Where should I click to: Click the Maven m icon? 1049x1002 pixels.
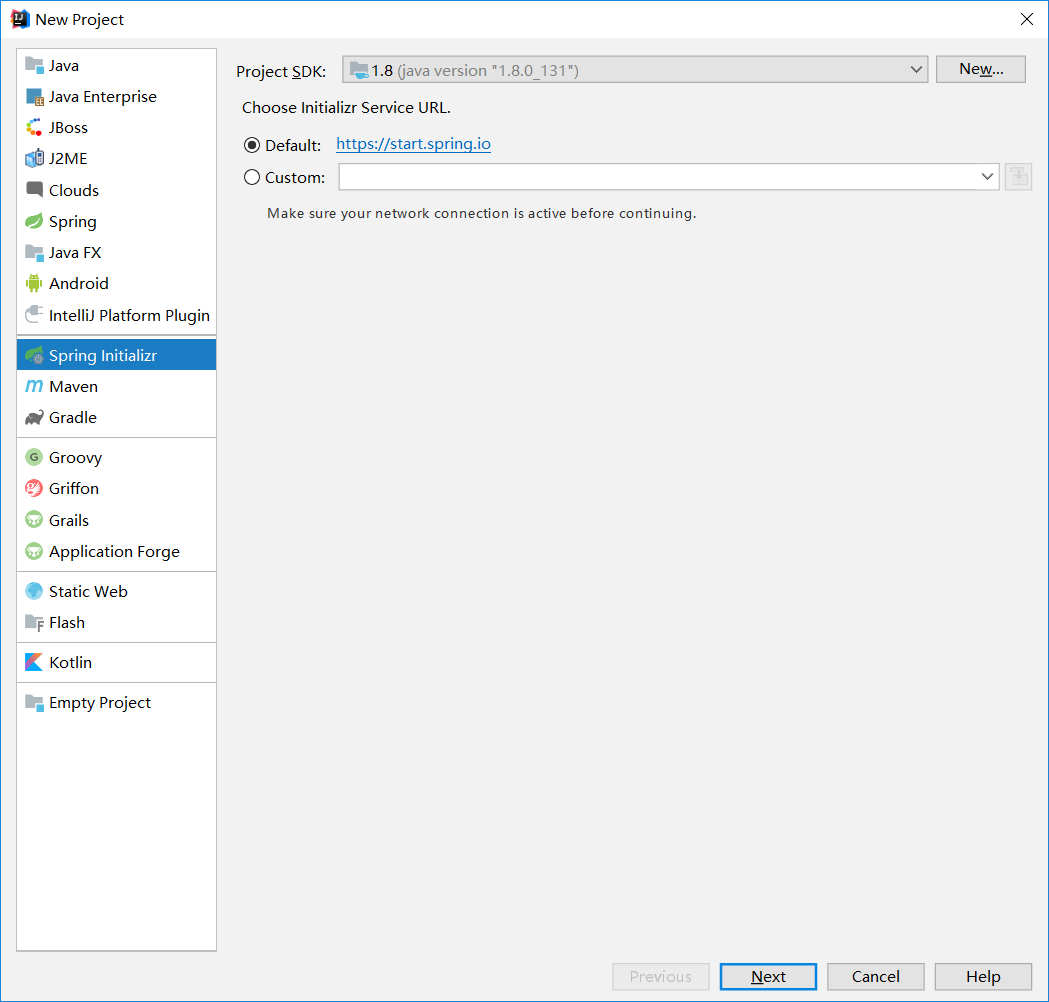(34, 387)
